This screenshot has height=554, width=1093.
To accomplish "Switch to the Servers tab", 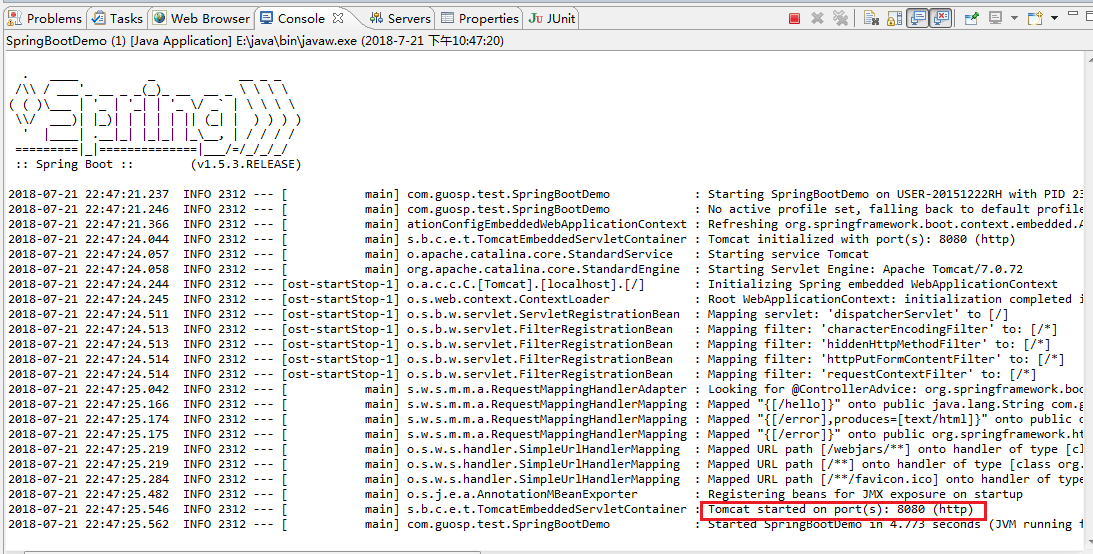I will pyautogui.click(x=400, y=19).
